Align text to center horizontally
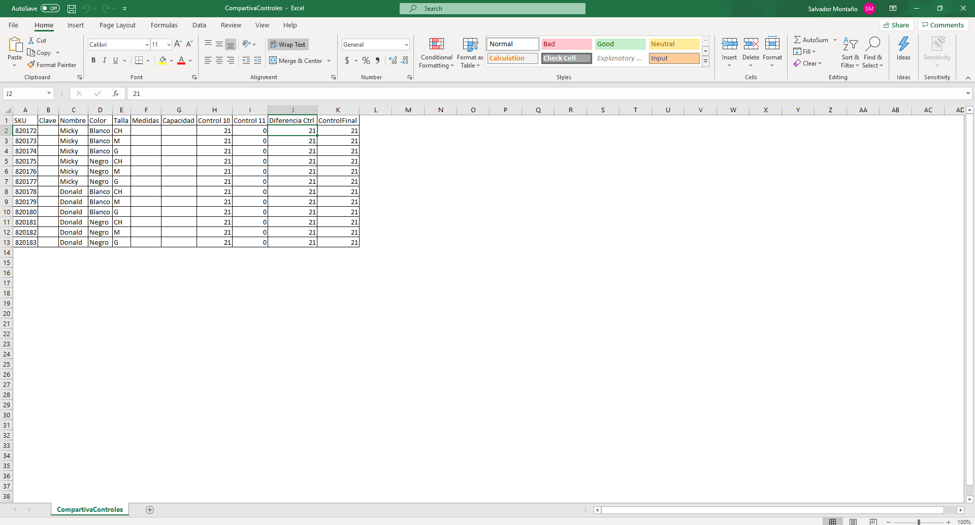Viewport: 975px width, 525px height. click(x=219, y=61)
